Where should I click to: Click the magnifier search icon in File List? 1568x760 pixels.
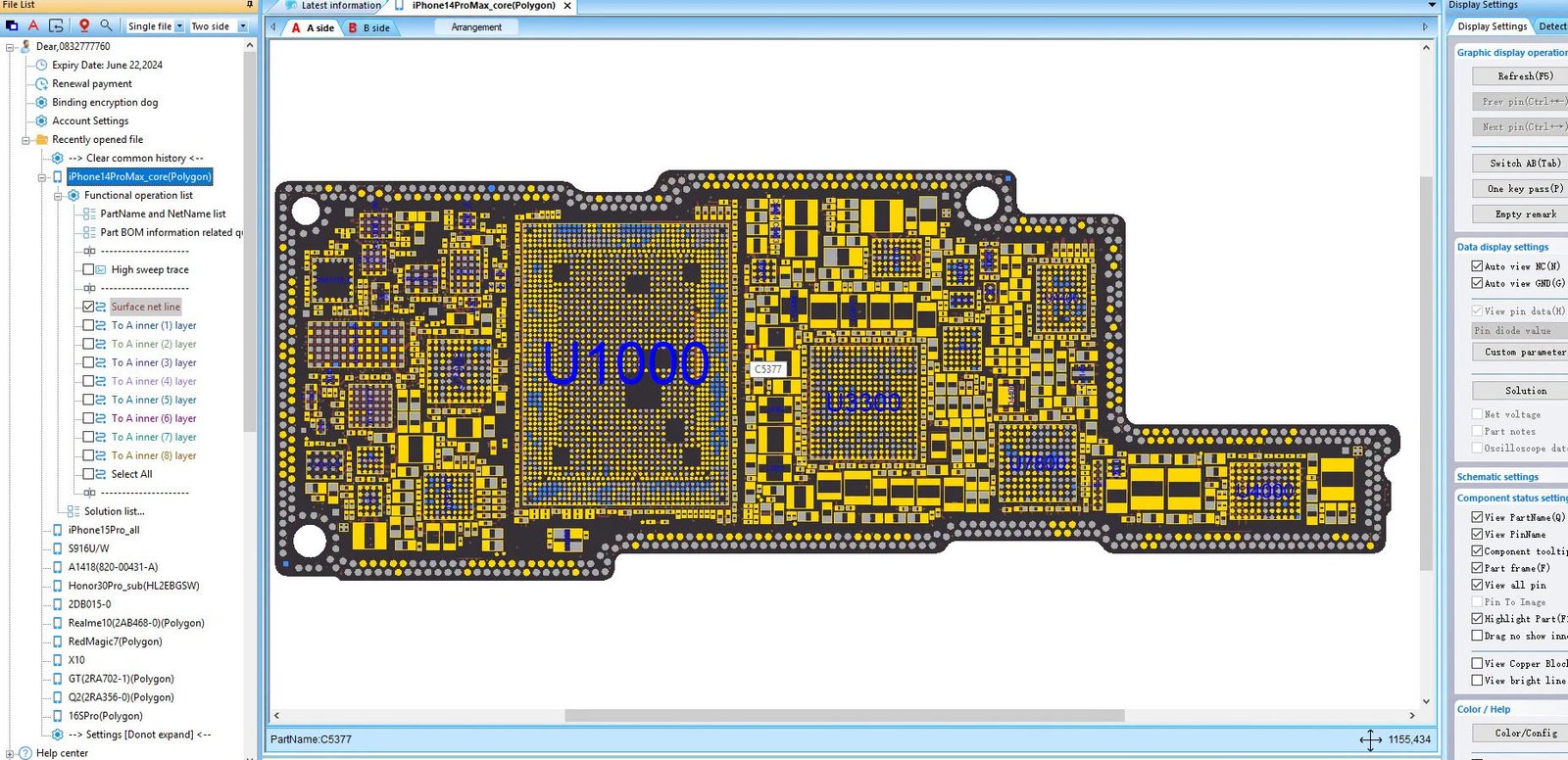pyautogui.click(x=106, y=25)
